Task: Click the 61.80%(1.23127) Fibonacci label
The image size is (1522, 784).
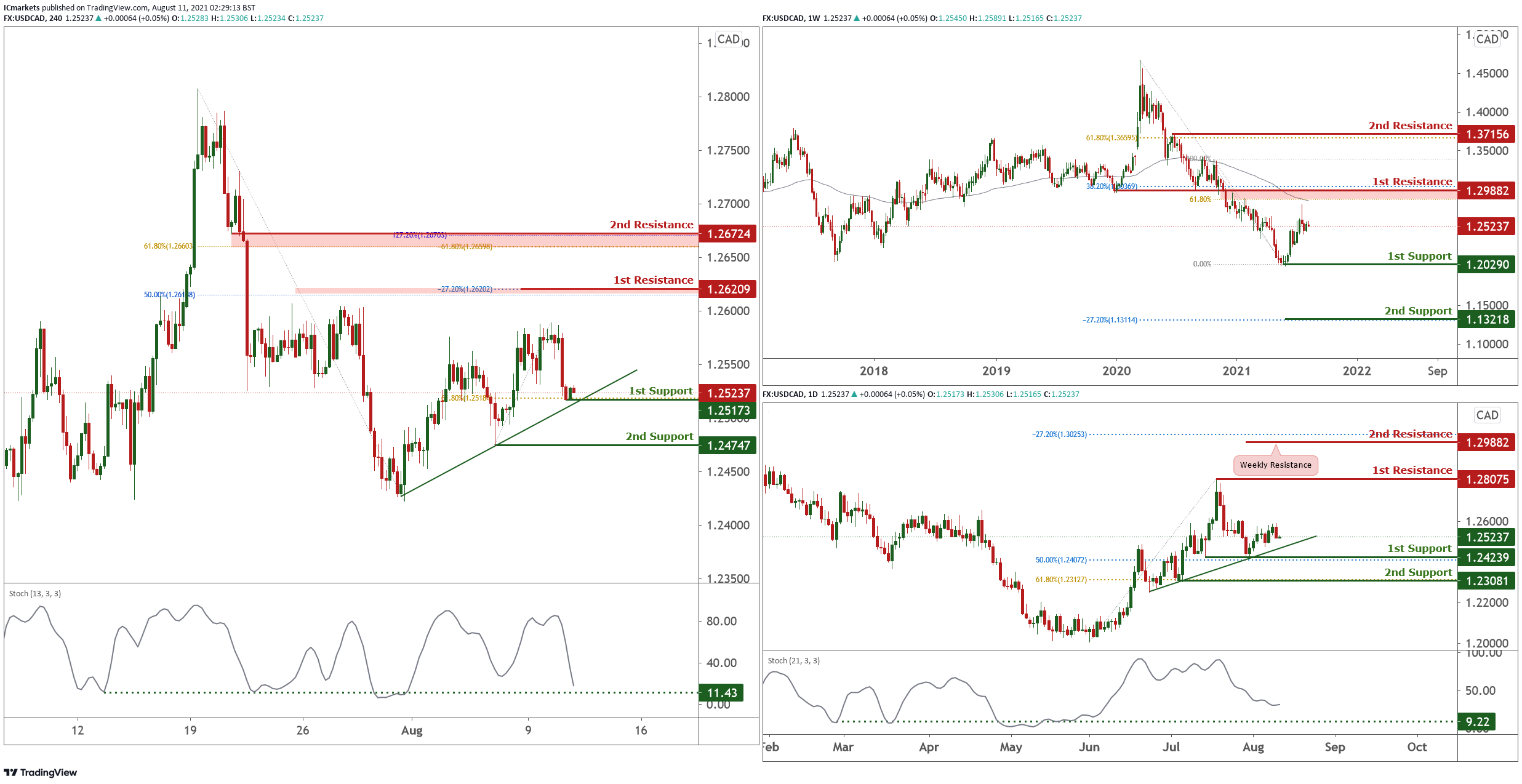Action: [x=1061, y=580]
